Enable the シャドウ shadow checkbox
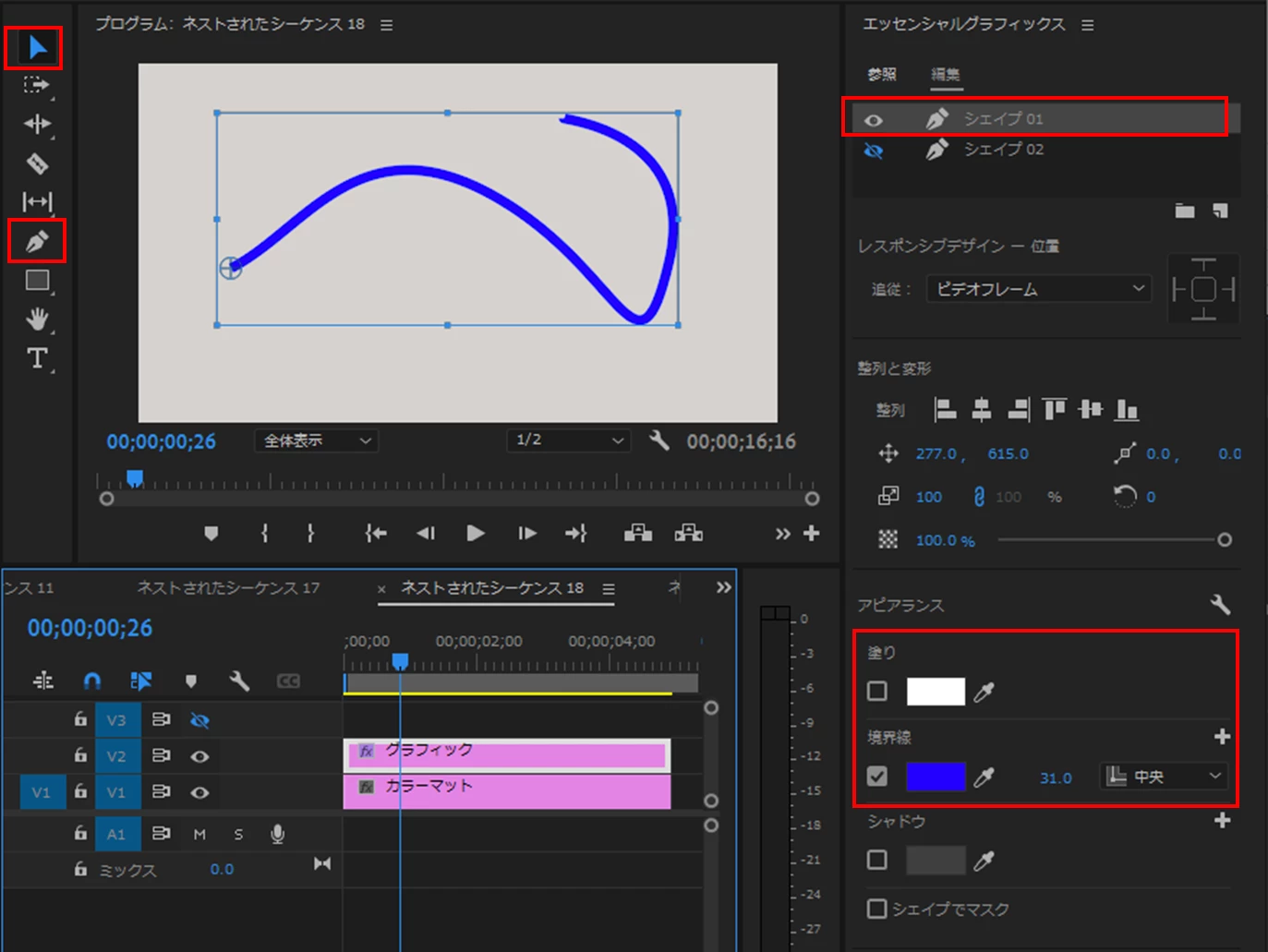Image resolution: width=1268 pixels, height=952 pixels. pyautogui.click(x=877, y=860)
